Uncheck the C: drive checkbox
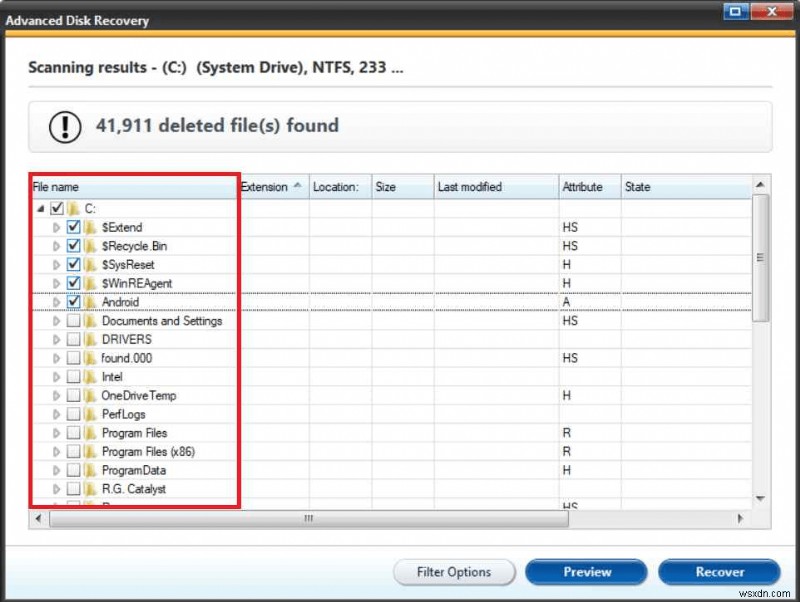The image size is (800, 602). [57, 208]
